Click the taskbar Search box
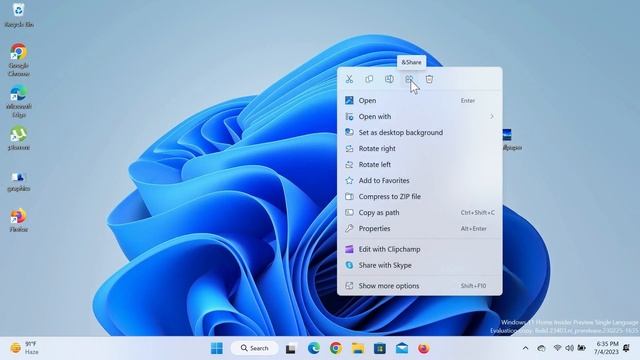Viewport: 640px width, 360px height. (255, 348)
